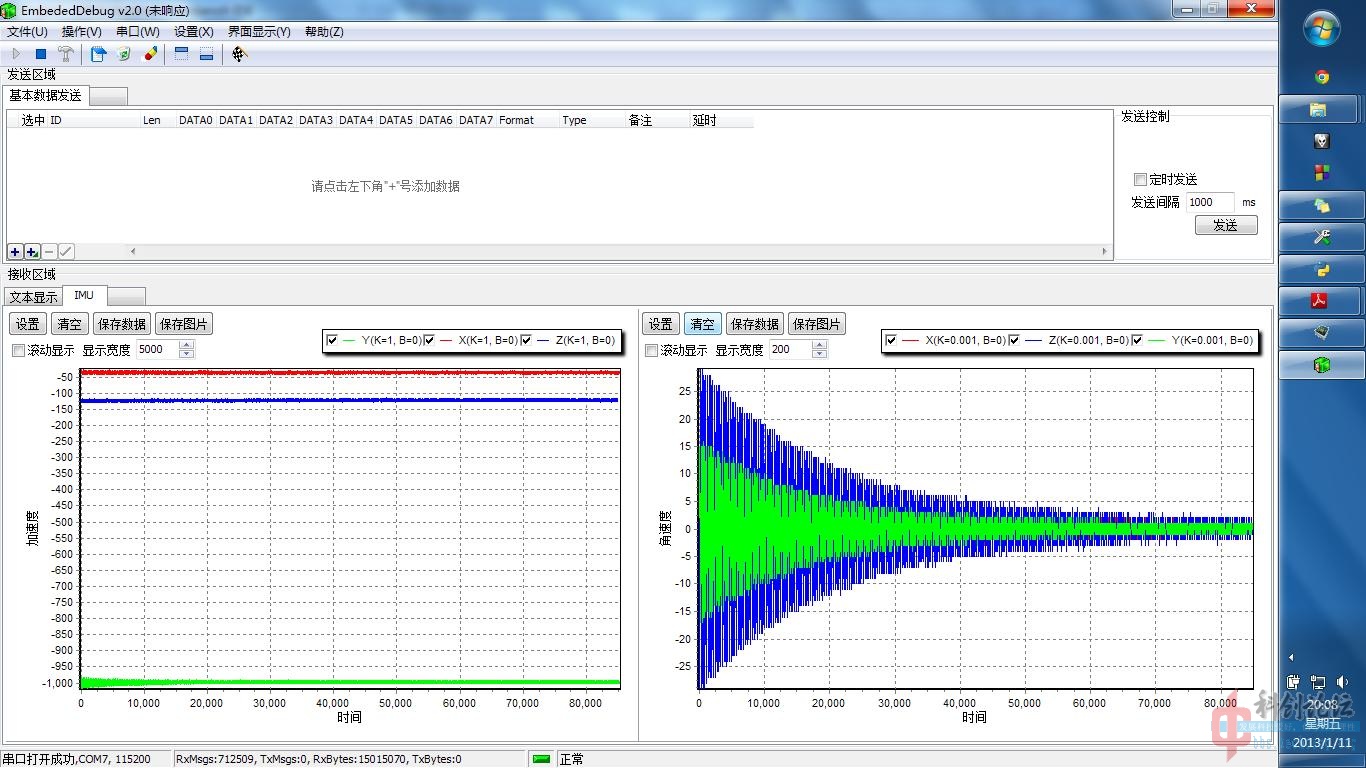This screenshot has height=768, width=1366.
Task: Toggle 滚动显示 for the right chart
Action: 652,350
